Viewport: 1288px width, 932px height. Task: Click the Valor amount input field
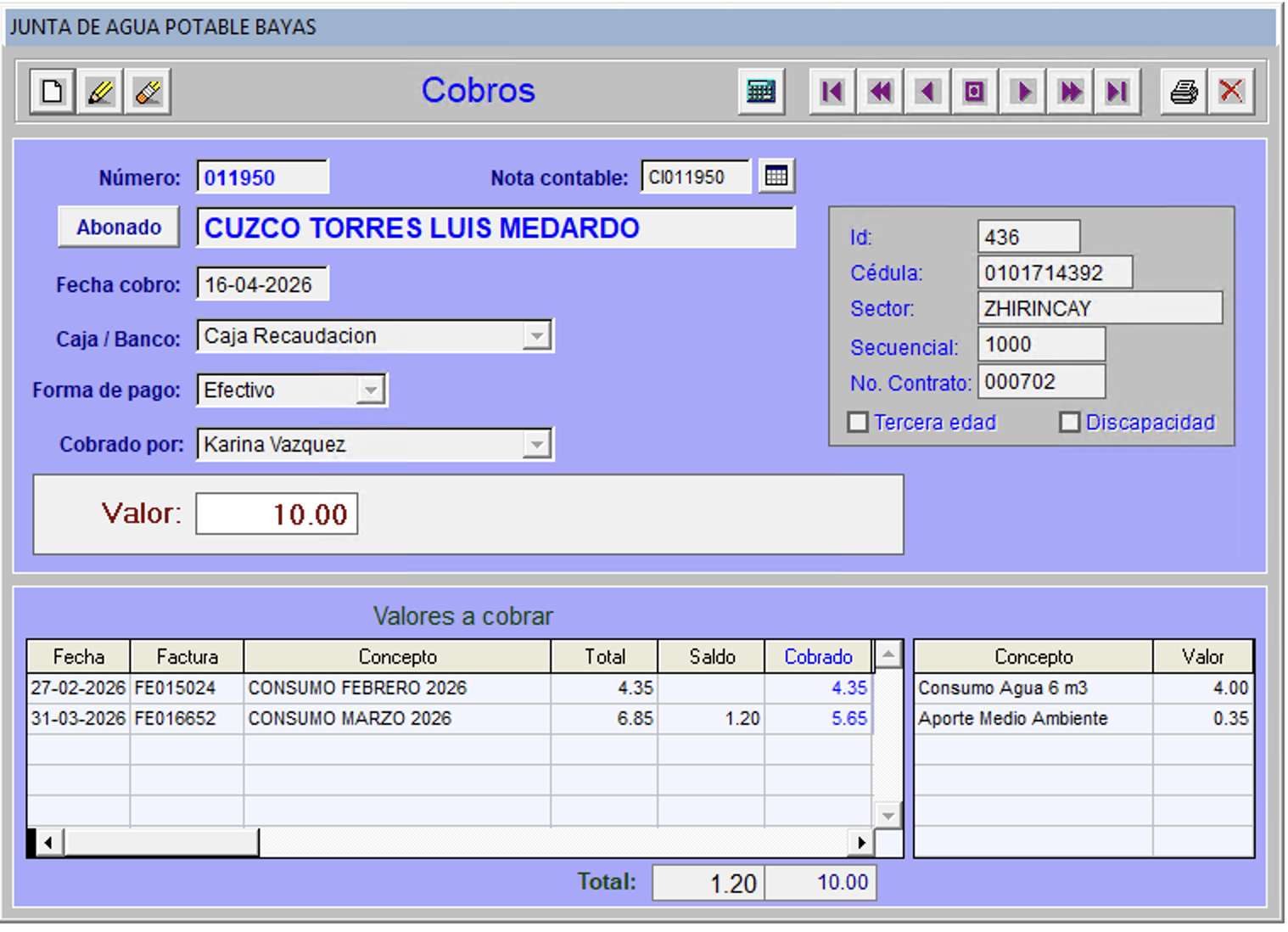pos(277,514)
